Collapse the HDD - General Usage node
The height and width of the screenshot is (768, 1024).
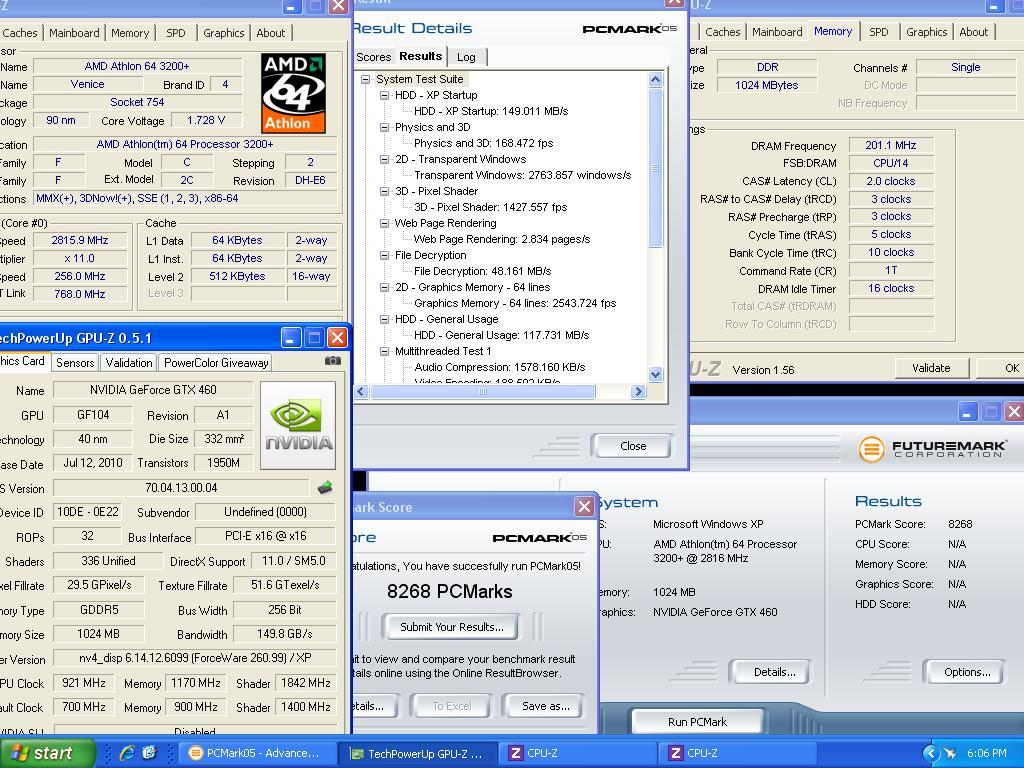pos(385,319)
